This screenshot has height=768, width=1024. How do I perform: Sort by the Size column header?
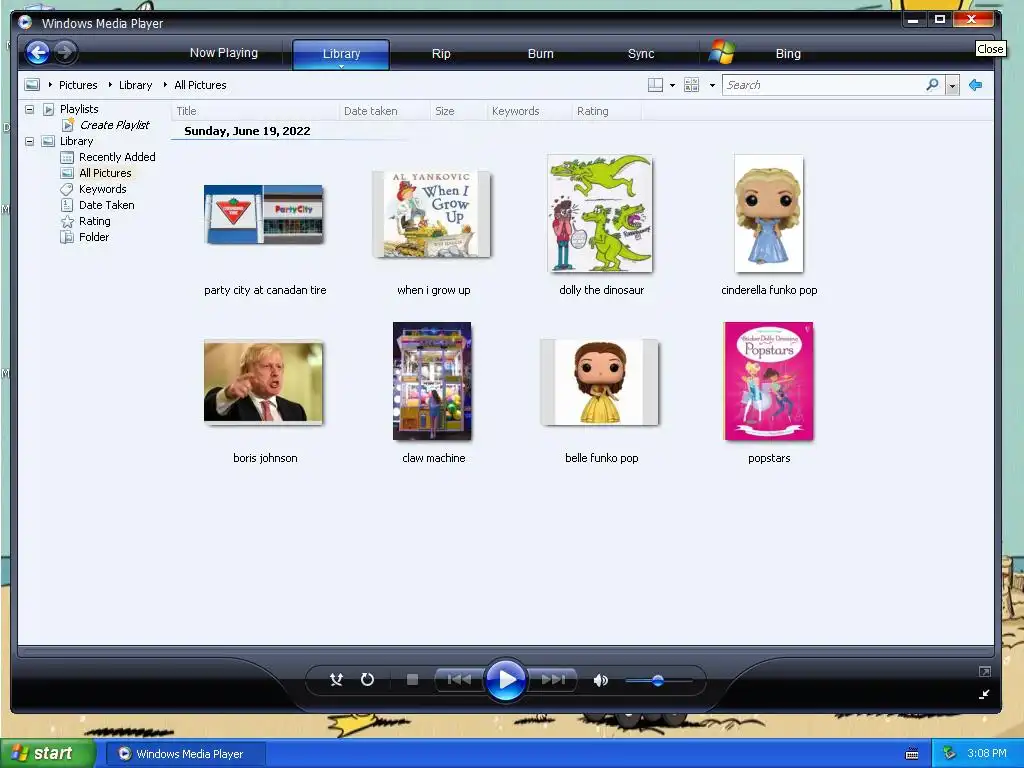(458, 111)
